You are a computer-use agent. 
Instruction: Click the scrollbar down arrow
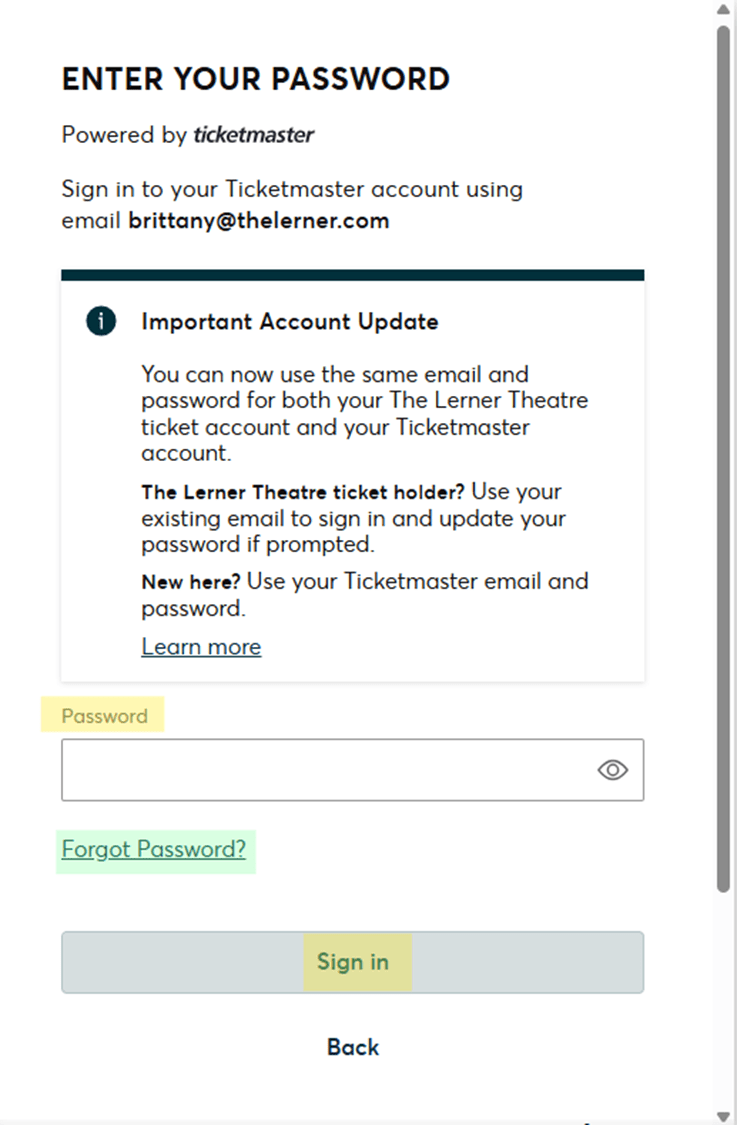click(x=723, y=1115)
